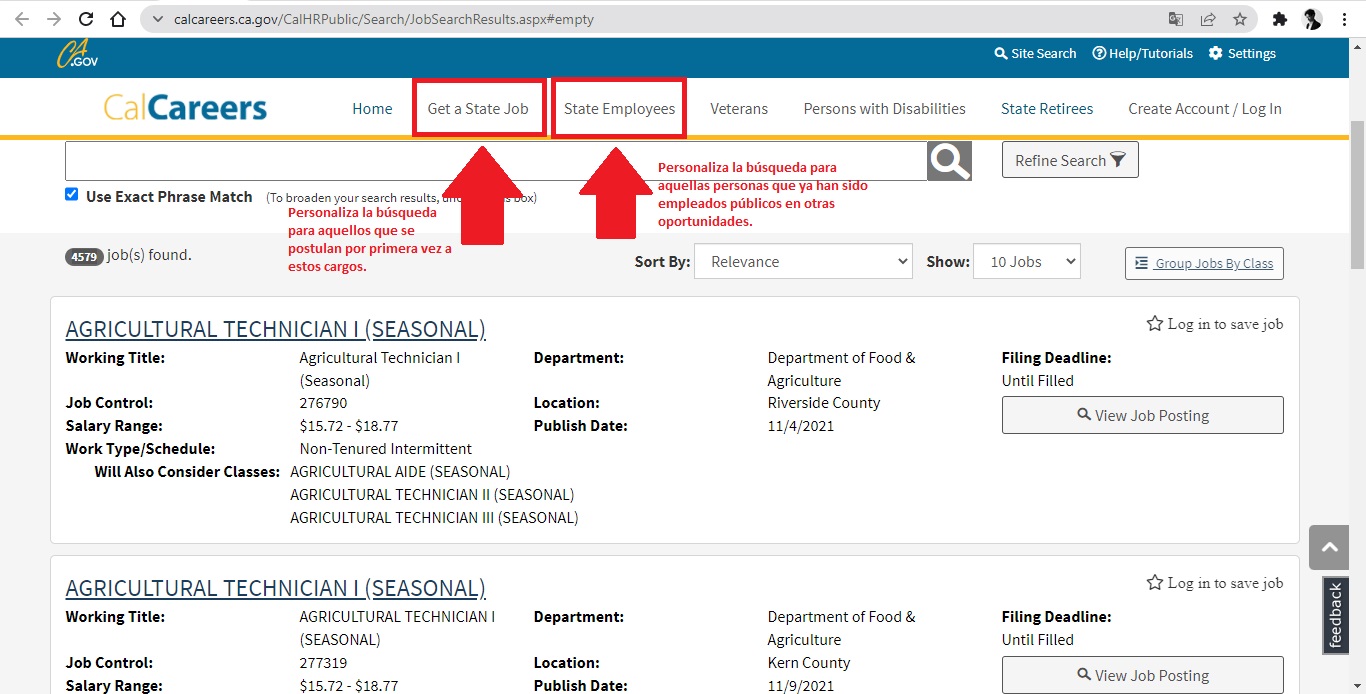
Task: Click the CA.gov logo icon
Action: coord(77,54)
